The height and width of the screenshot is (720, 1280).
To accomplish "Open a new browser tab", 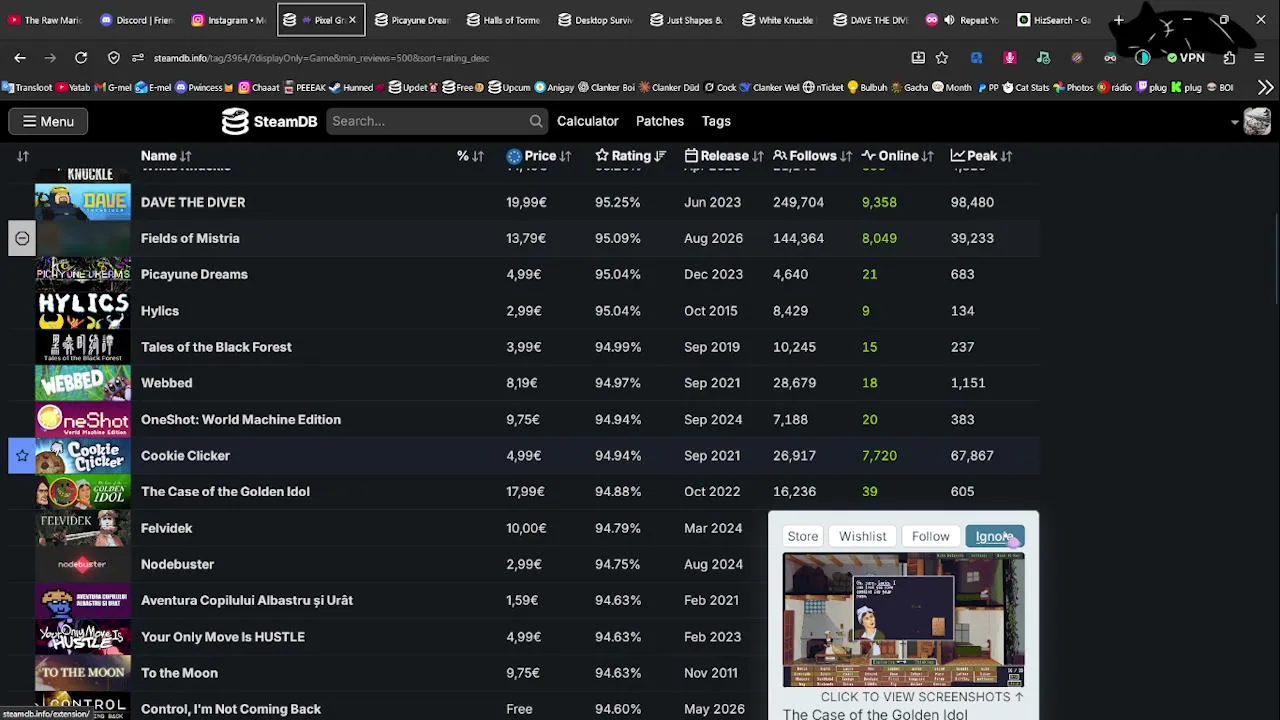I will click(x=1119, y=20).
